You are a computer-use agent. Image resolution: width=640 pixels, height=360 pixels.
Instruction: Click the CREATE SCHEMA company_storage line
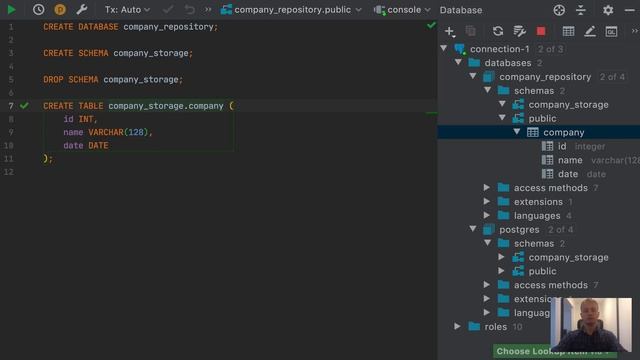point(118,53)
